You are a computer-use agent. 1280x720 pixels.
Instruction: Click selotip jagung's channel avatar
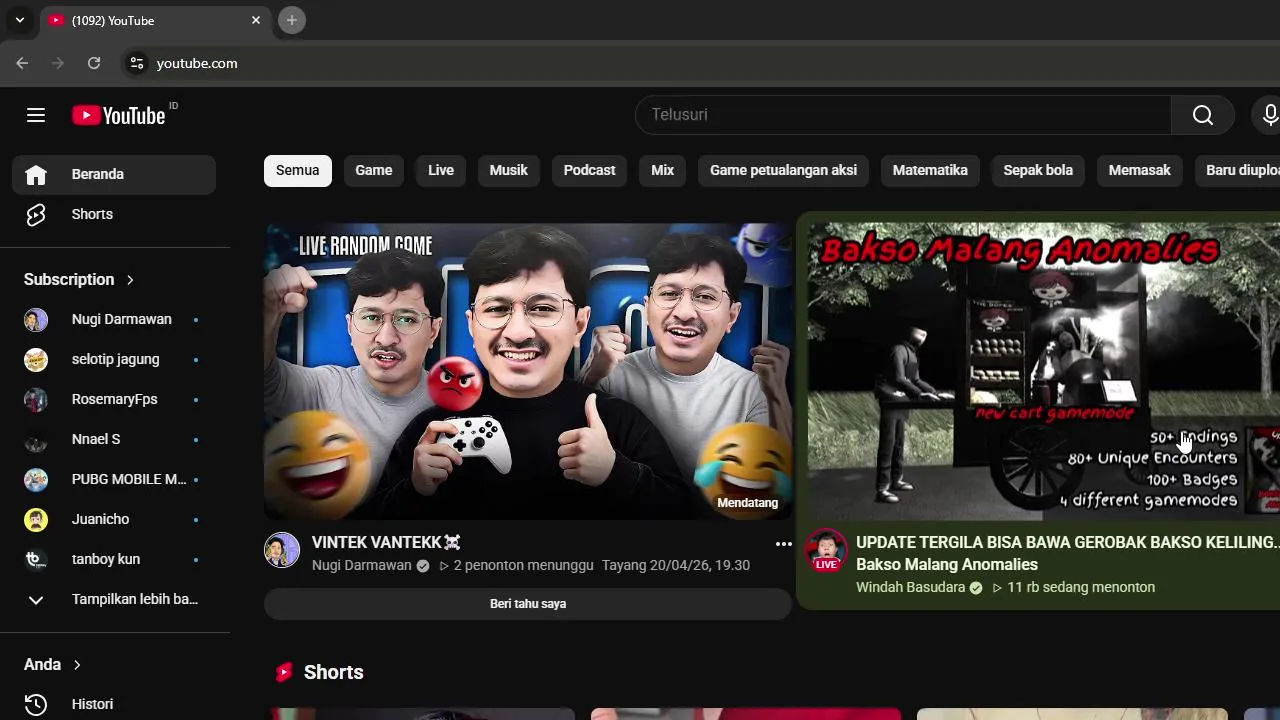click(36, 360)
